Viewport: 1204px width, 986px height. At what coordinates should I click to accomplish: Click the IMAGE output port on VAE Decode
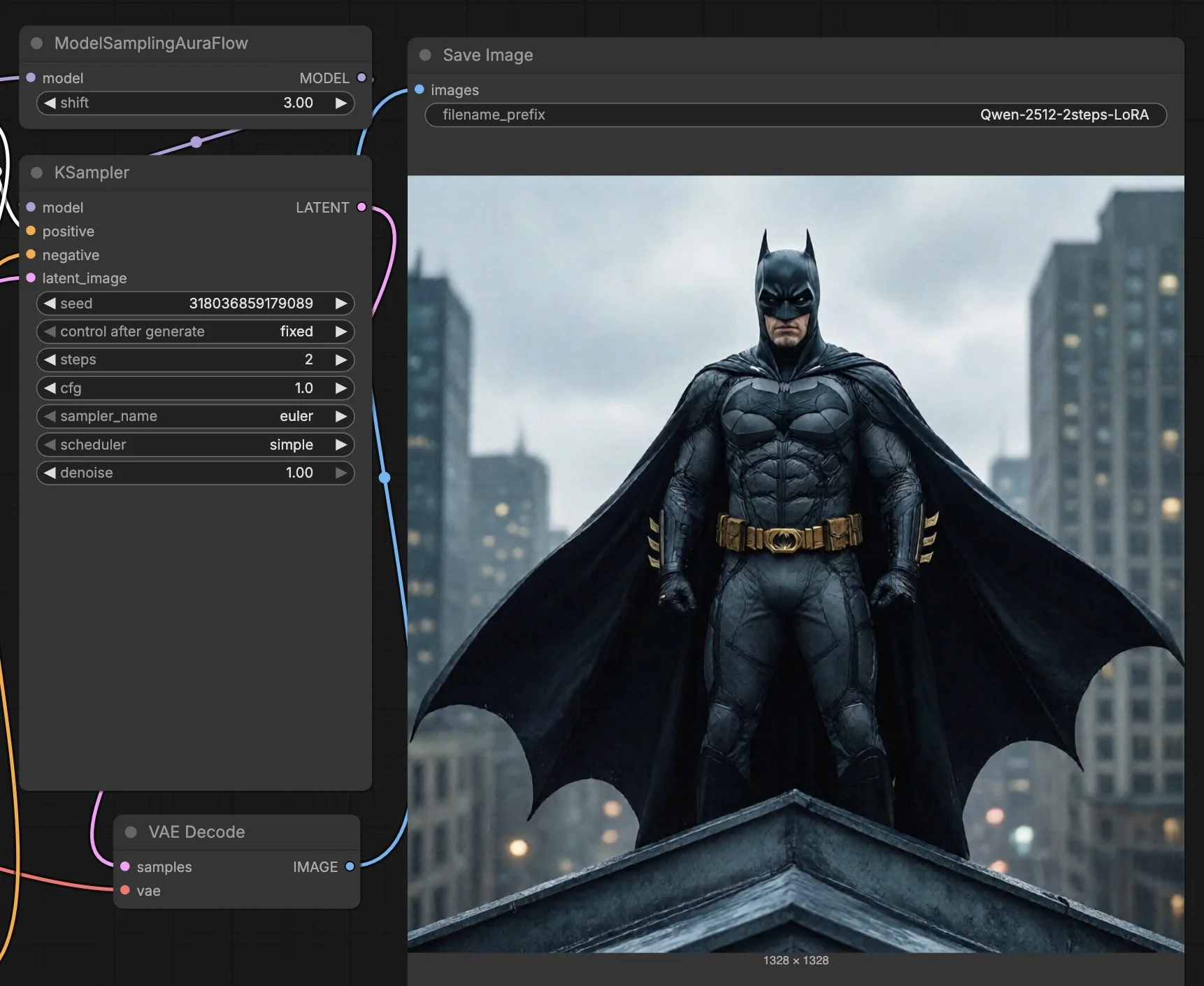(350, 866)
